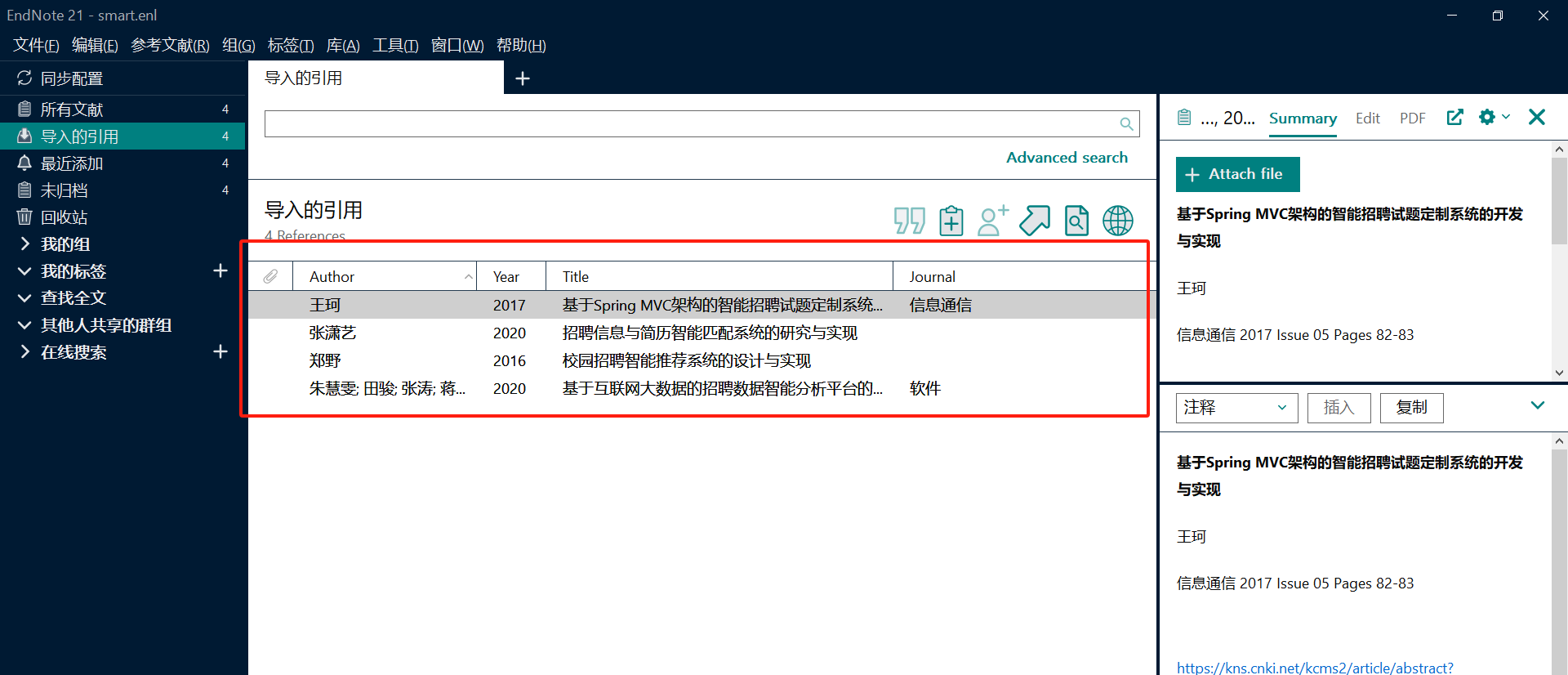1568x675 pixels.
Task: Open the Trash bin icon
Action: tap(24, 217)
